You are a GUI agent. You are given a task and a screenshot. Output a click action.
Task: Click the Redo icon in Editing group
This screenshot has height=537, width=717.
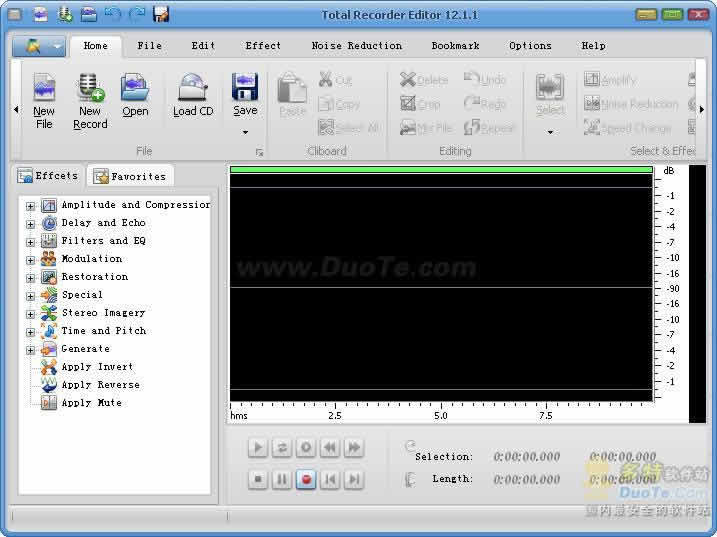pos(471,103)
